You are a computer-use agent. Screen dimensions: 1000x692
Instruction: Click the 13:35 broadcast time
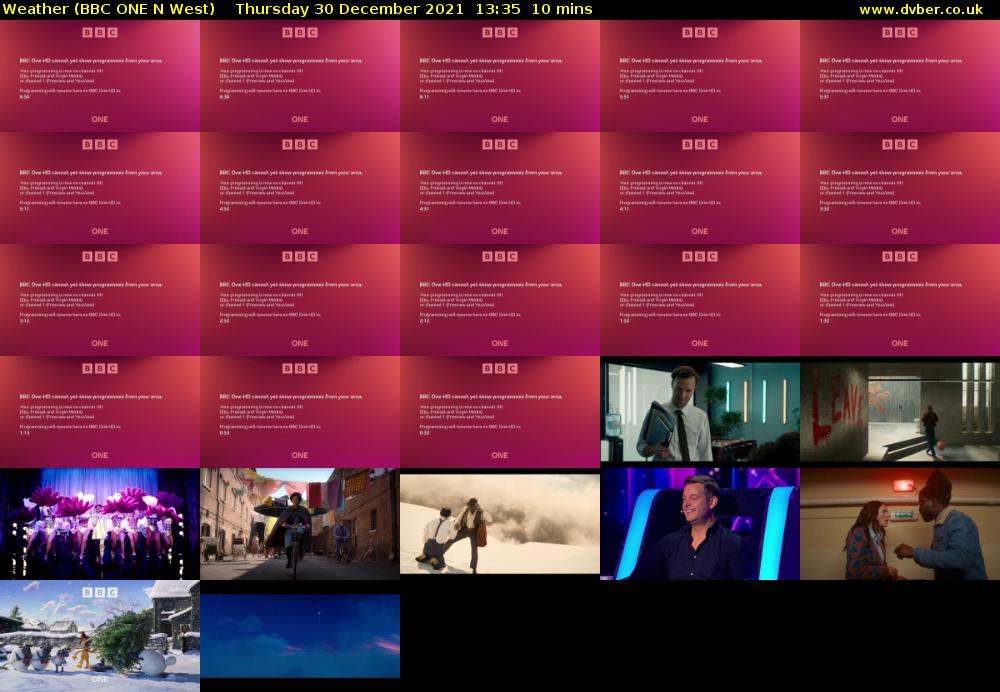click(x=497, y=10)
